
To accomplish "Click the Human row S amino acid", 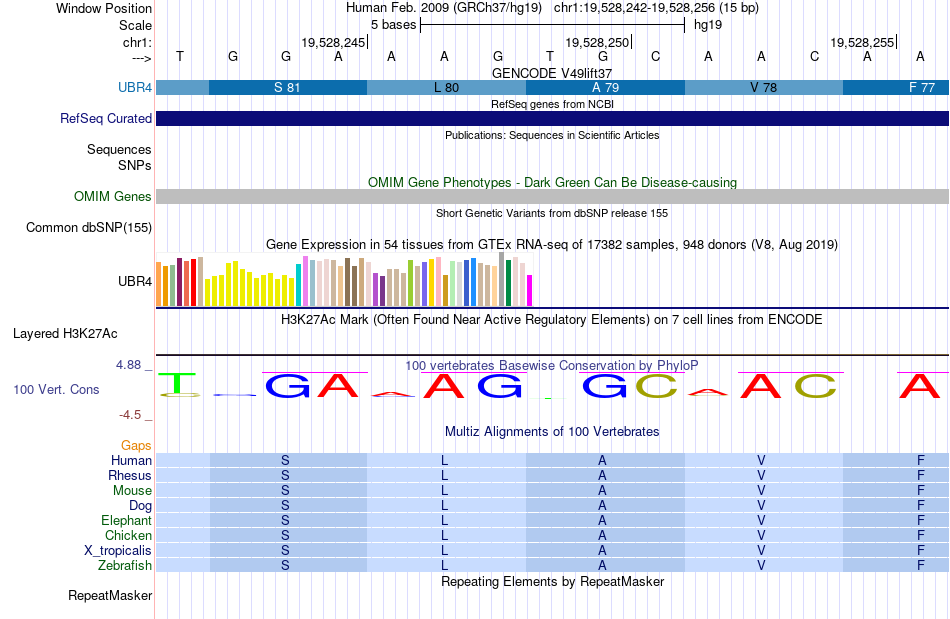I will pos(285,460).
